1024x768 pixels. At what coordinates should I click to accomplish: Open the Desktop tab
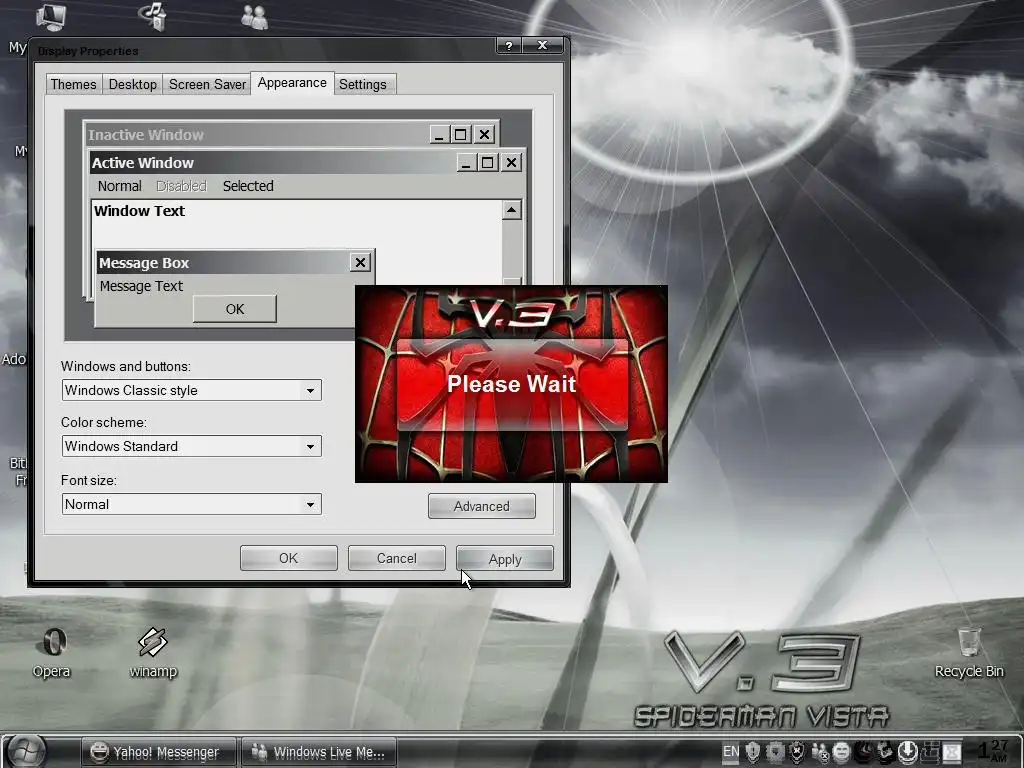click(x=133, y=84)
